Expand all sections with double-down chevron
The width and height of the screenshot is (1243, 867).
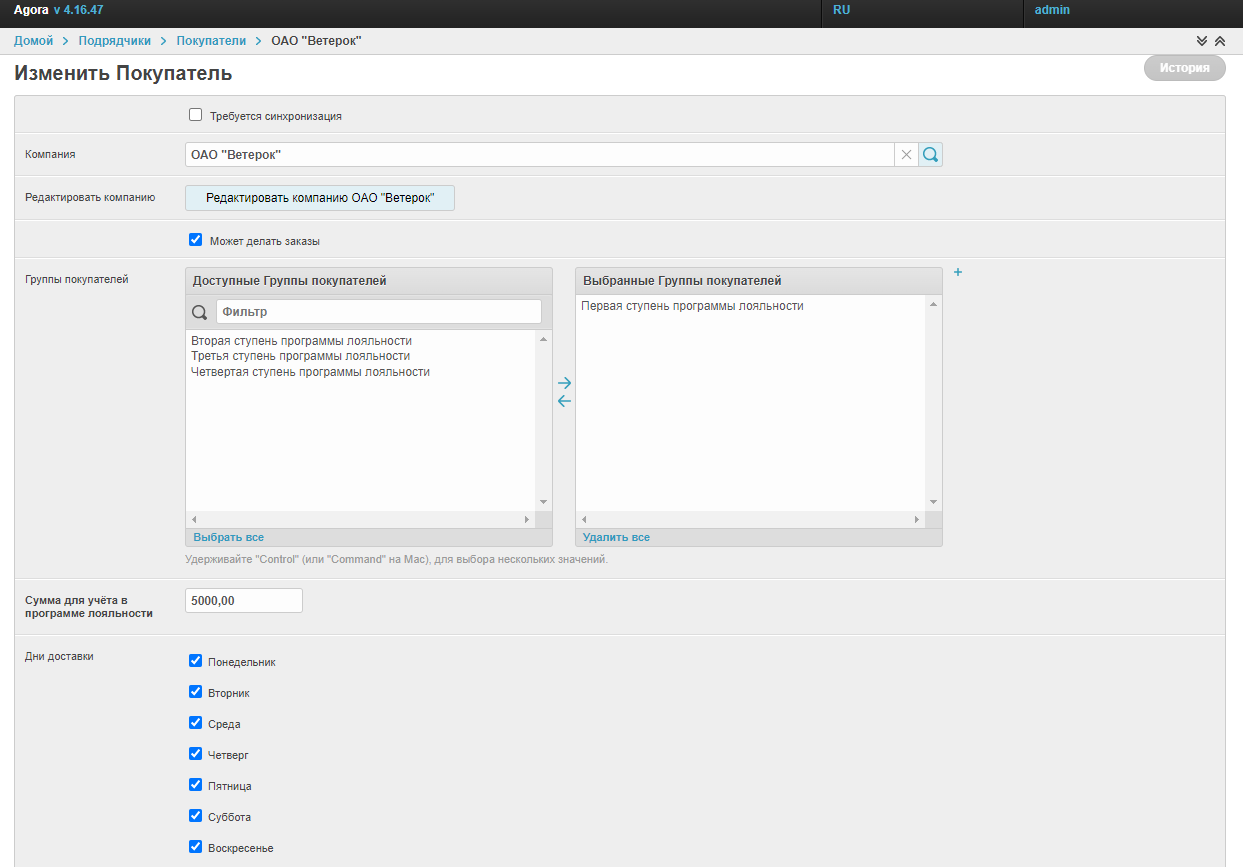pos(1202,41)
